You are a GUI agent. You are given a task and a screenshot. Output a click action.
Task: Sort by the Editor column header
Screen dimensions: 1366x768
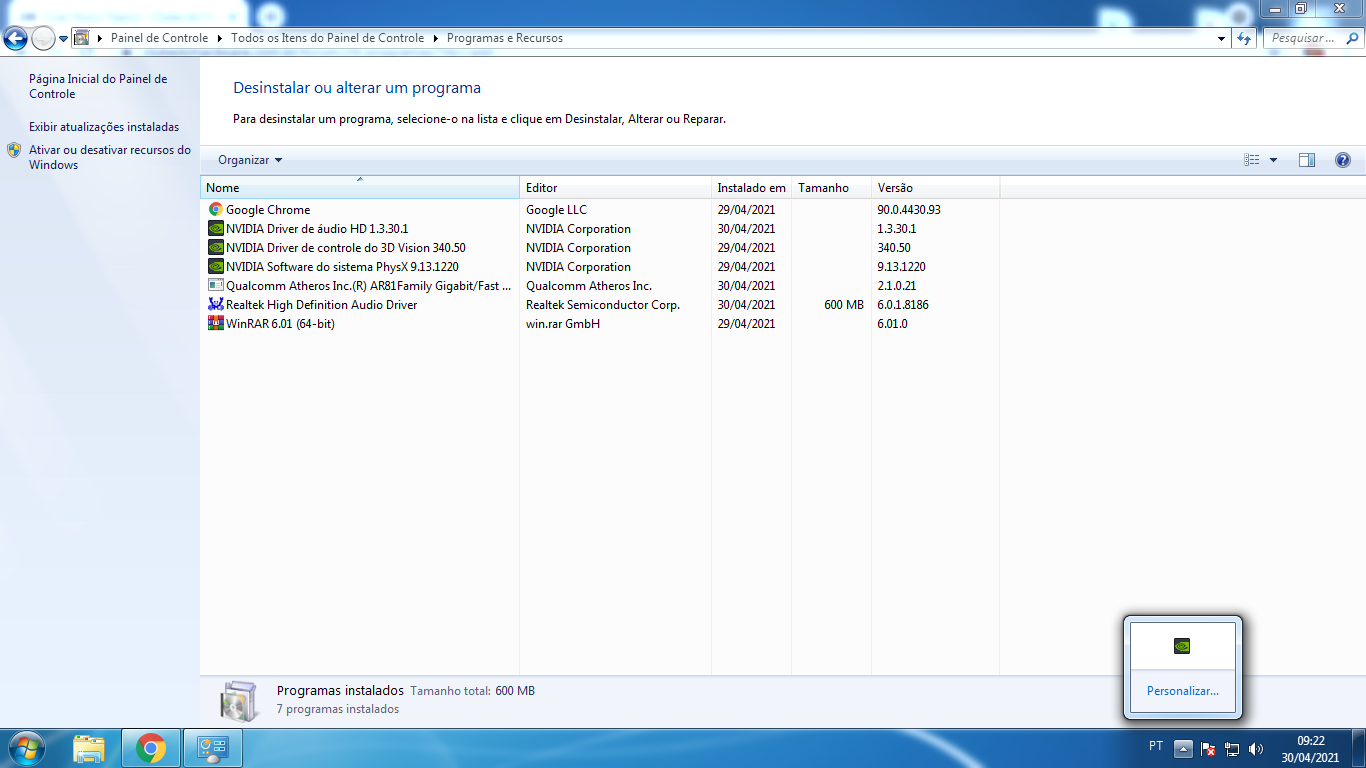(x=615, y=188)
